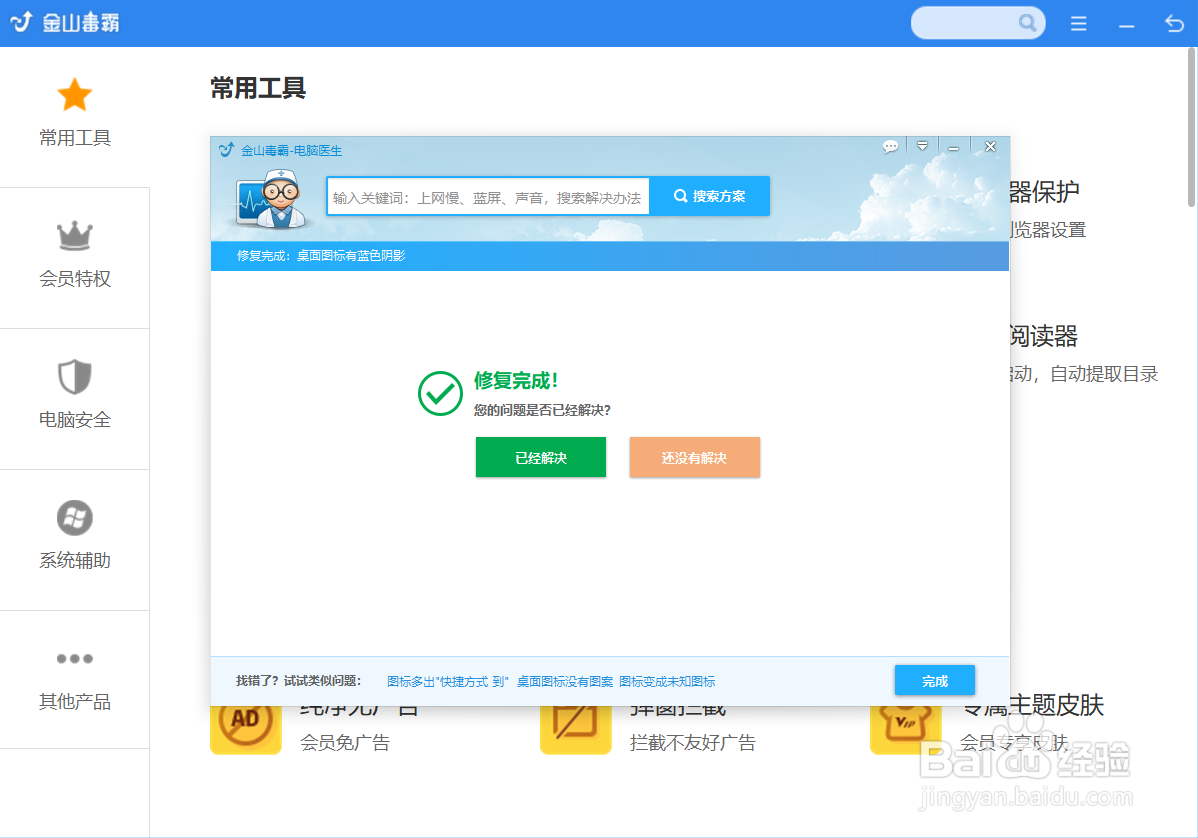Click the 完成 button
The height and width of the screenshot is (838, 1198).
[x=934, y=680]
